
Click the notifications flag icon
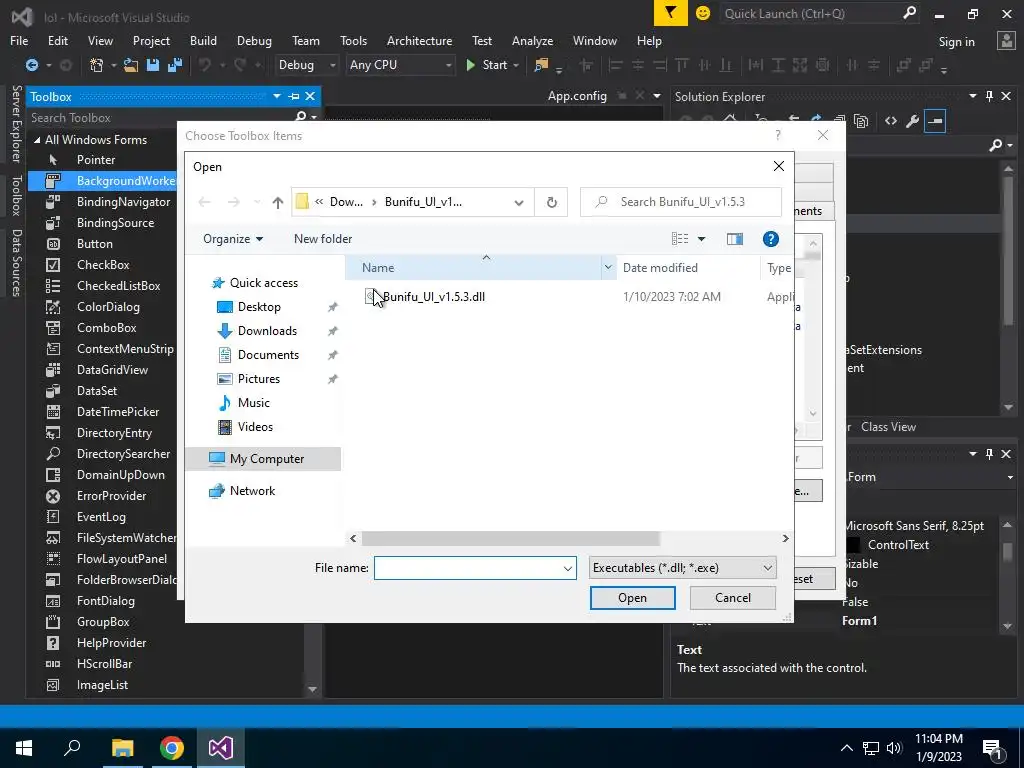coord(670,13)
